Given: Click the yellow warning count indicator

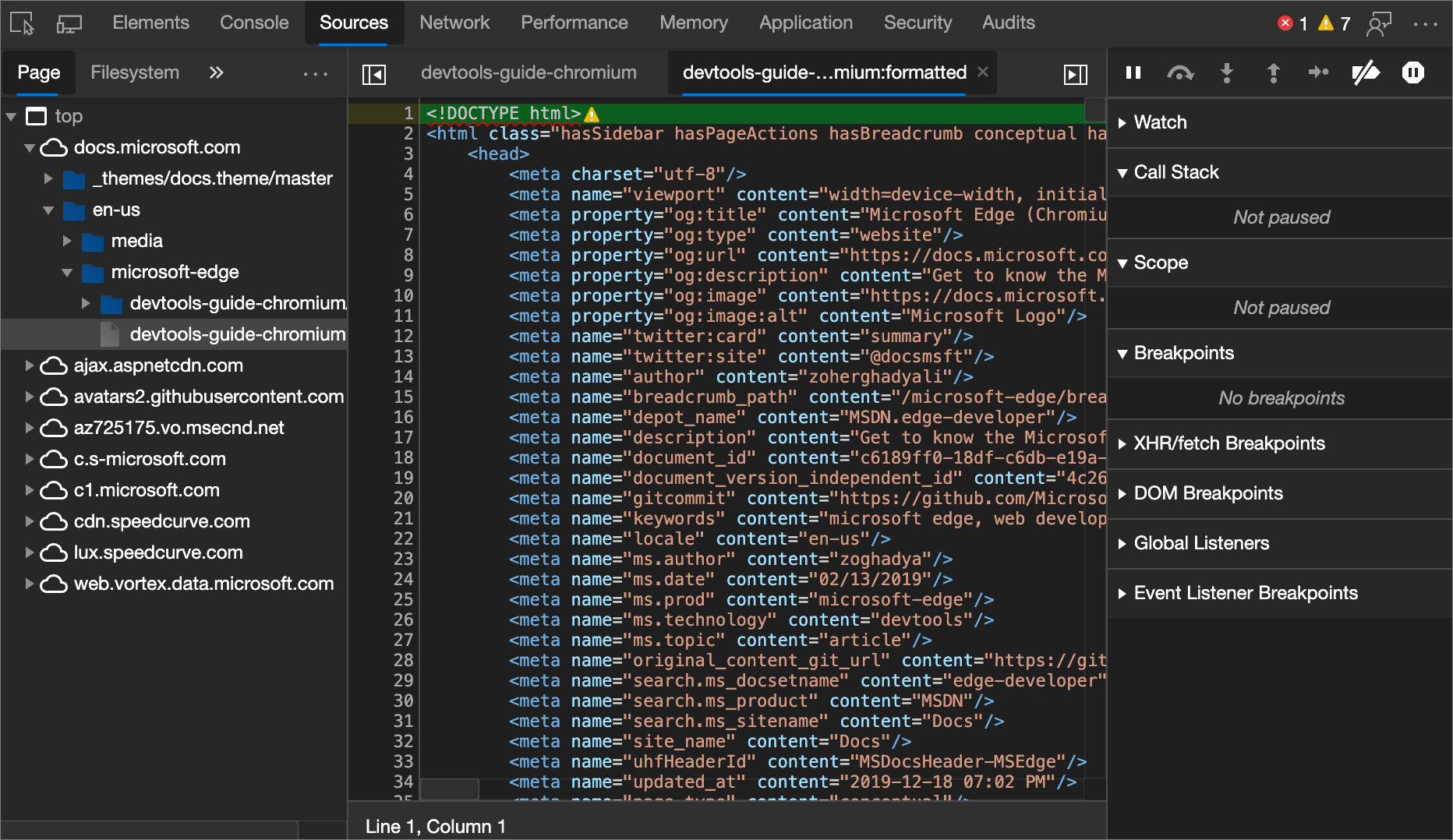Looking at the screenshot, I should (1334, 23).
